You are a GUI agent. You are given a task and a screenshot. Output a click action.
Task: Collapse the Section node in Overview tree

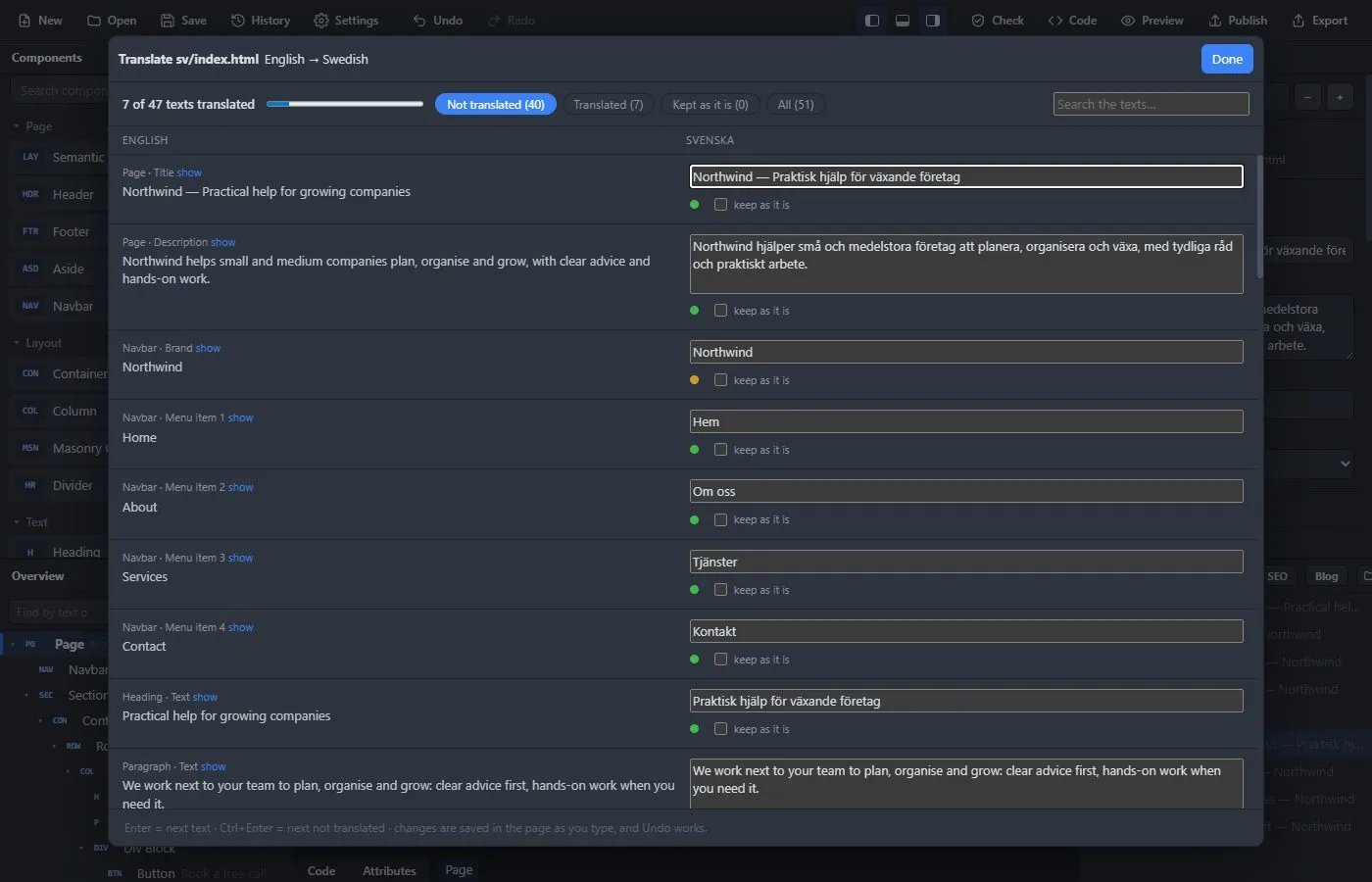(x=26, y=695)
